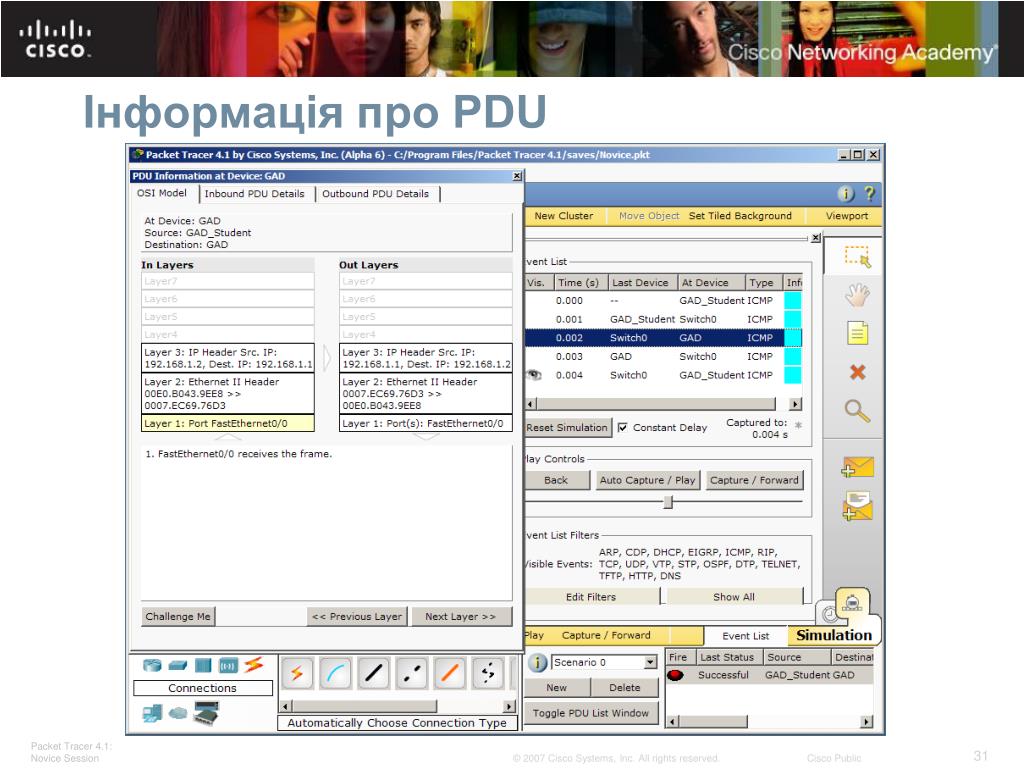The height and width of the screenshot is (768, 1024).
Task: Click Reset Simulation button
Action: (566, 428)
